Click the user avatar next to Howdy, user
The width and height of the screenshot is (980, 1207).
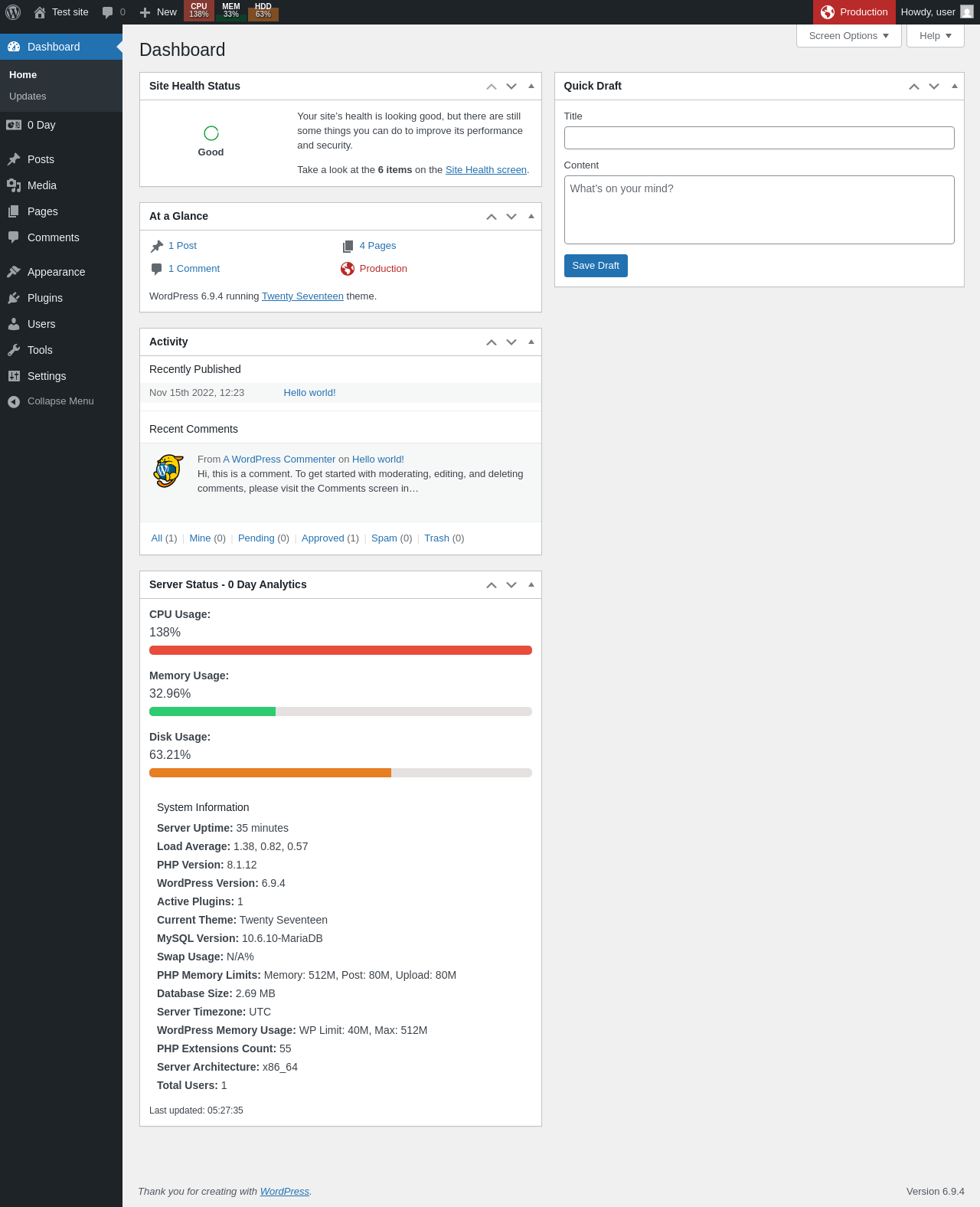point(967,12)
